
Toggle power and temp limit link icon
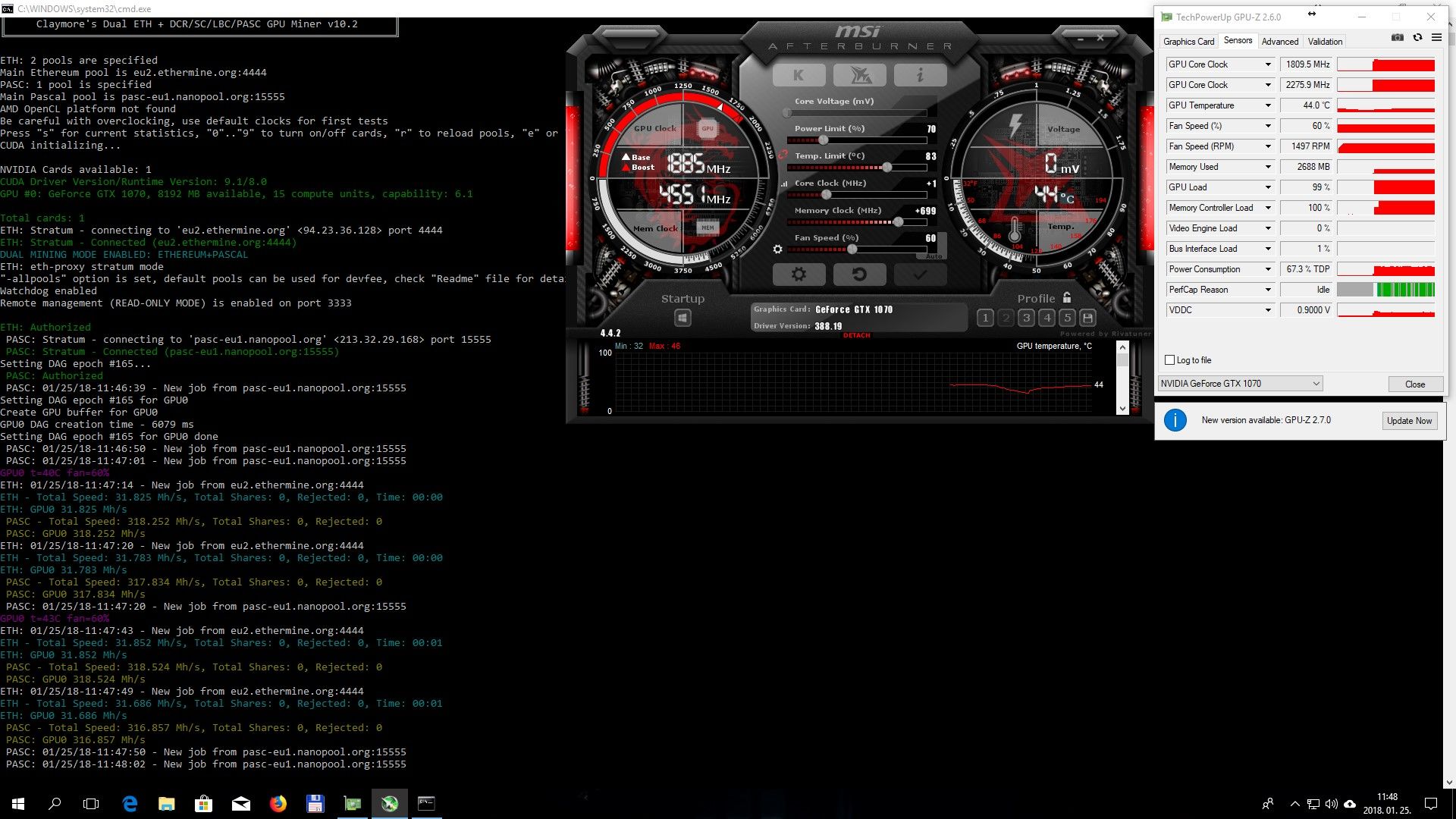click(783, 155)
